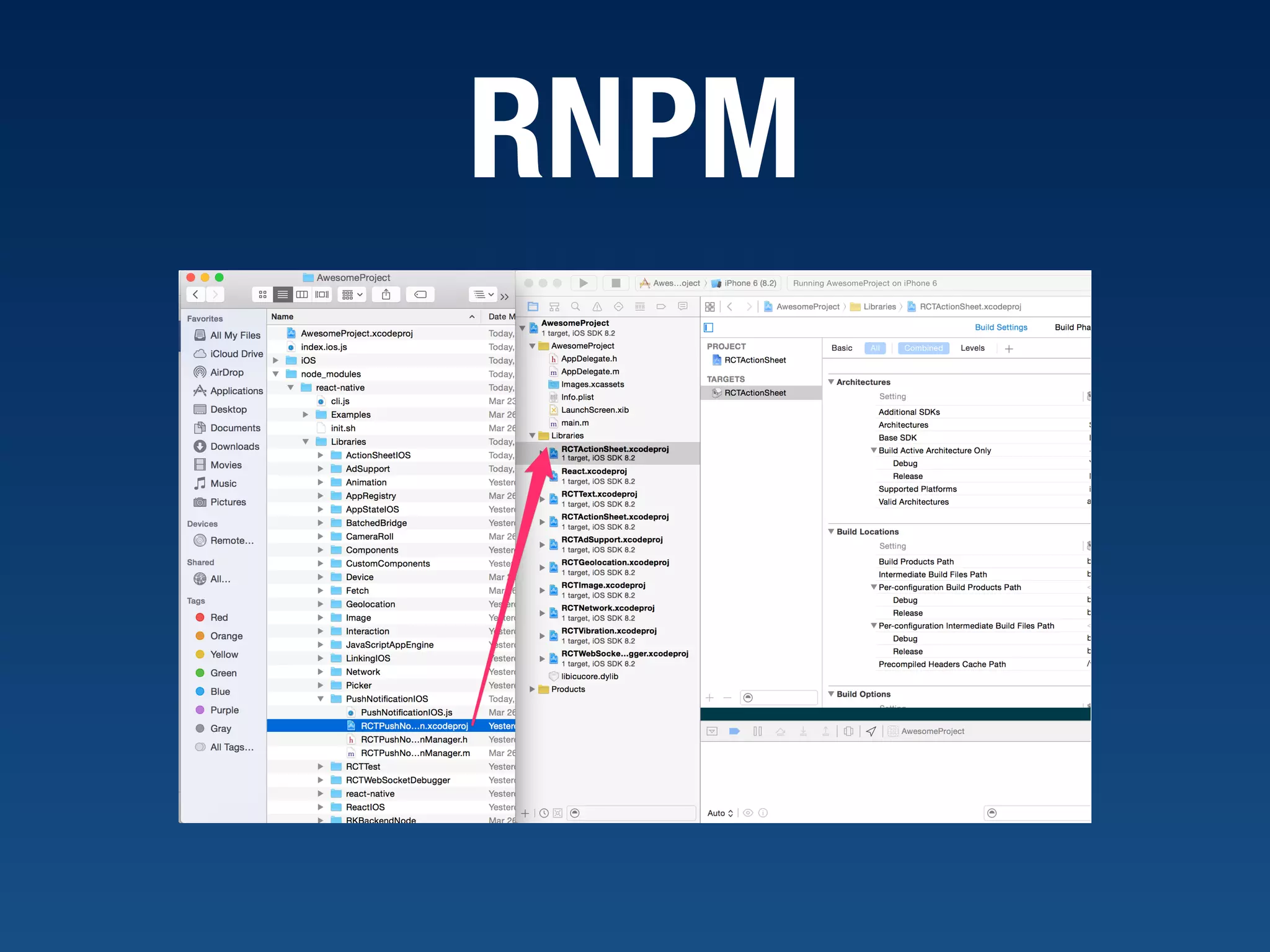Open the Auto variables view dropdown

[x=721, y=813]
